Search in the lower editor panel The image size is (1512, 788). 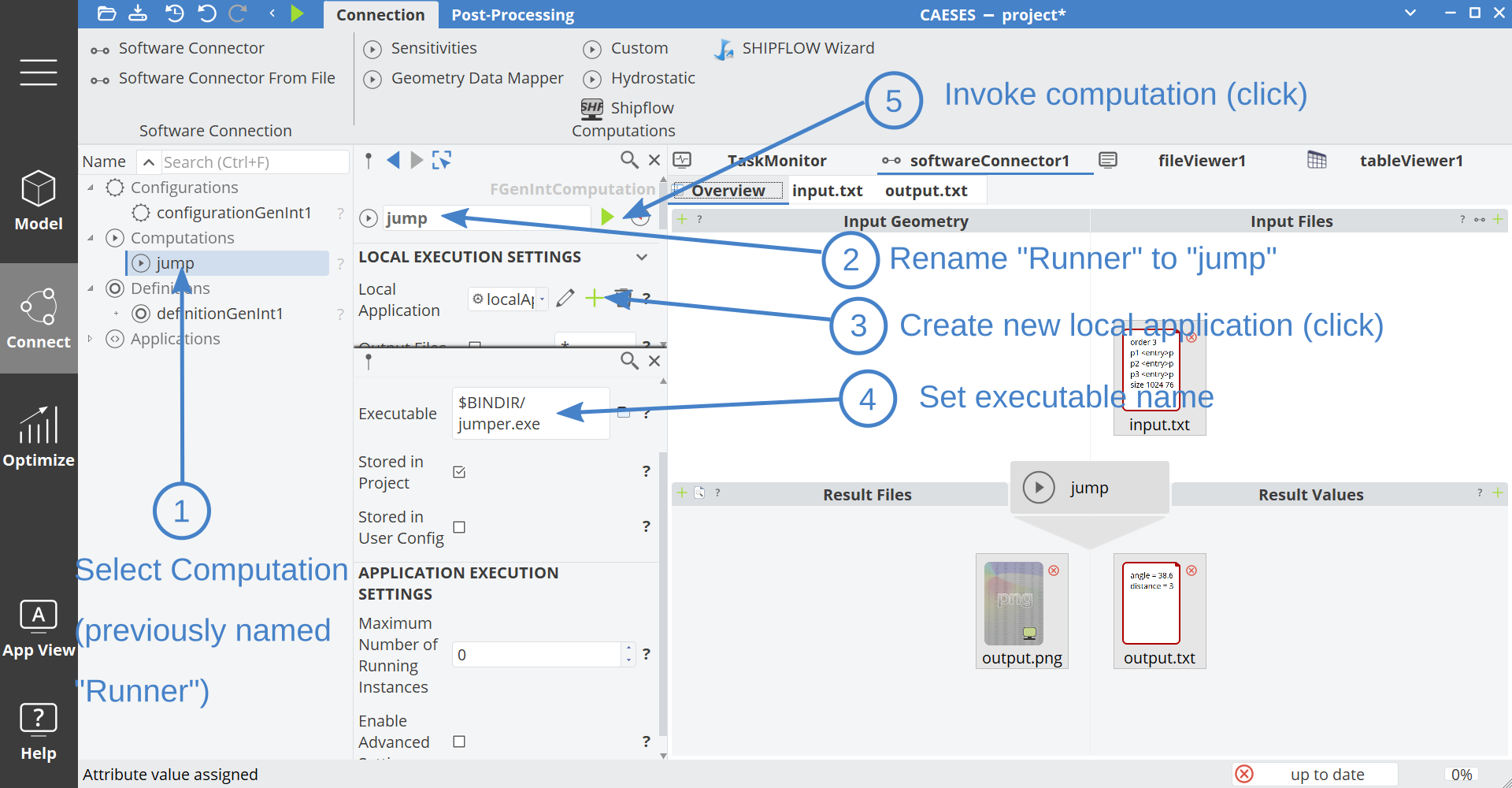[x=628, y=360]
